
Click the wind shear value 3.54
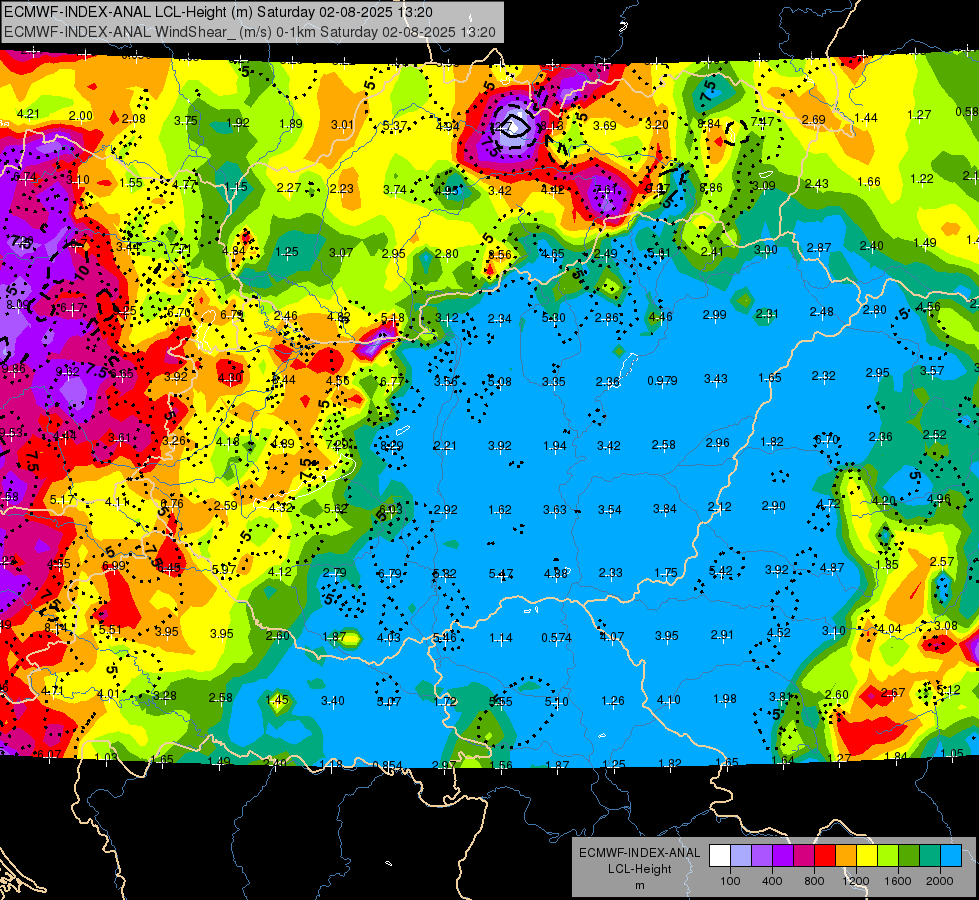(609, 510)
